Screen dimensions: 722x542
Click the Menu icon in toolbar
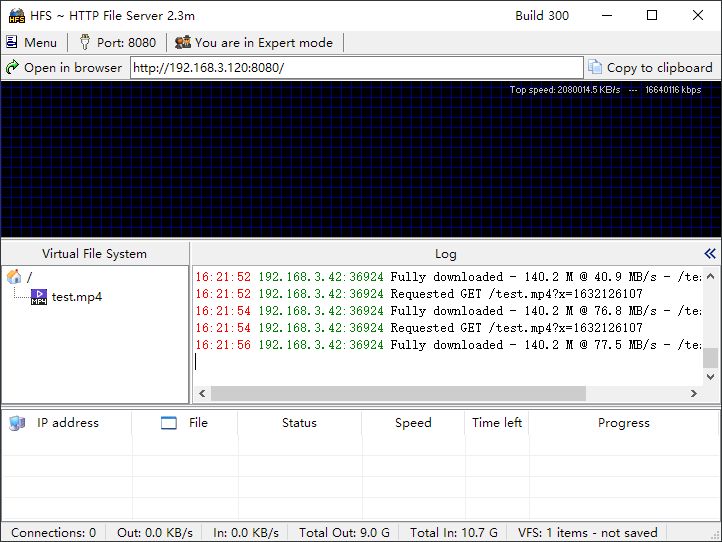click(12, 42)
